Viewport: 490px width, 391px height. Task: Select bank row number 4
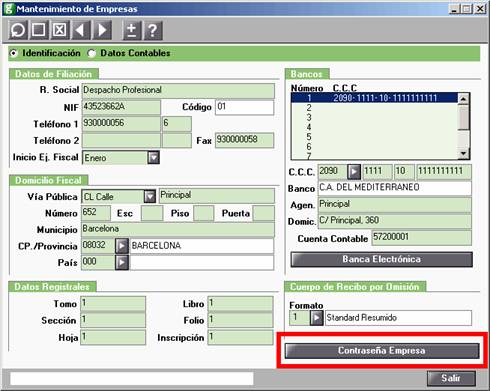[374, 127]
